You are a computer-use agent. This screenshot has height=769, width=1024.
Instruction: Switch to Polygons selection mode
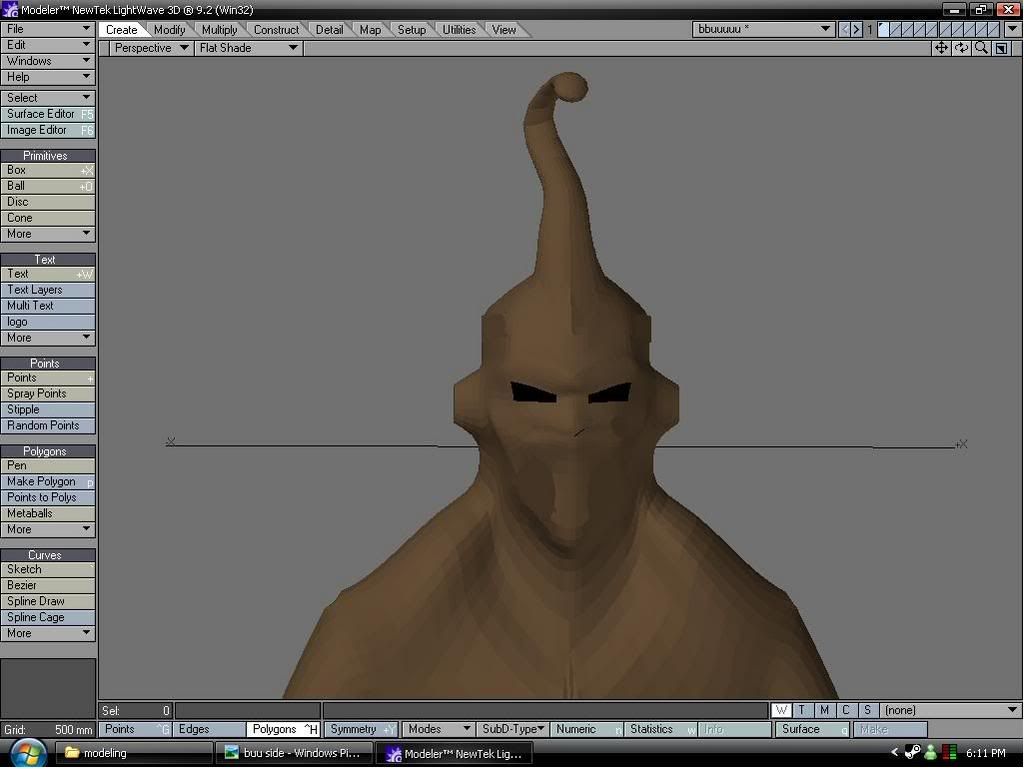(283, 729)
